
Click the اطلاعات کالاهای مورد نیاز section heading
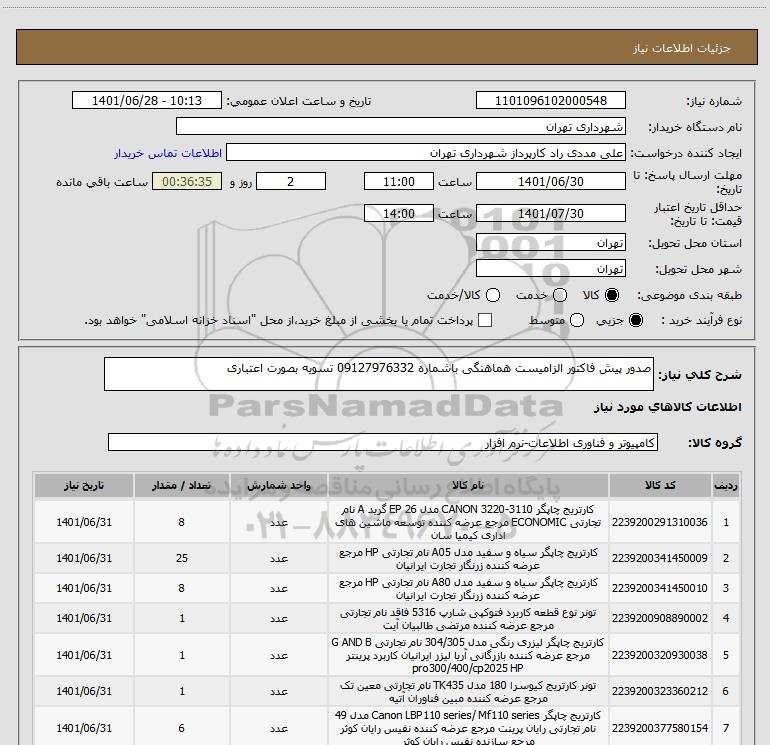[668, 407]
